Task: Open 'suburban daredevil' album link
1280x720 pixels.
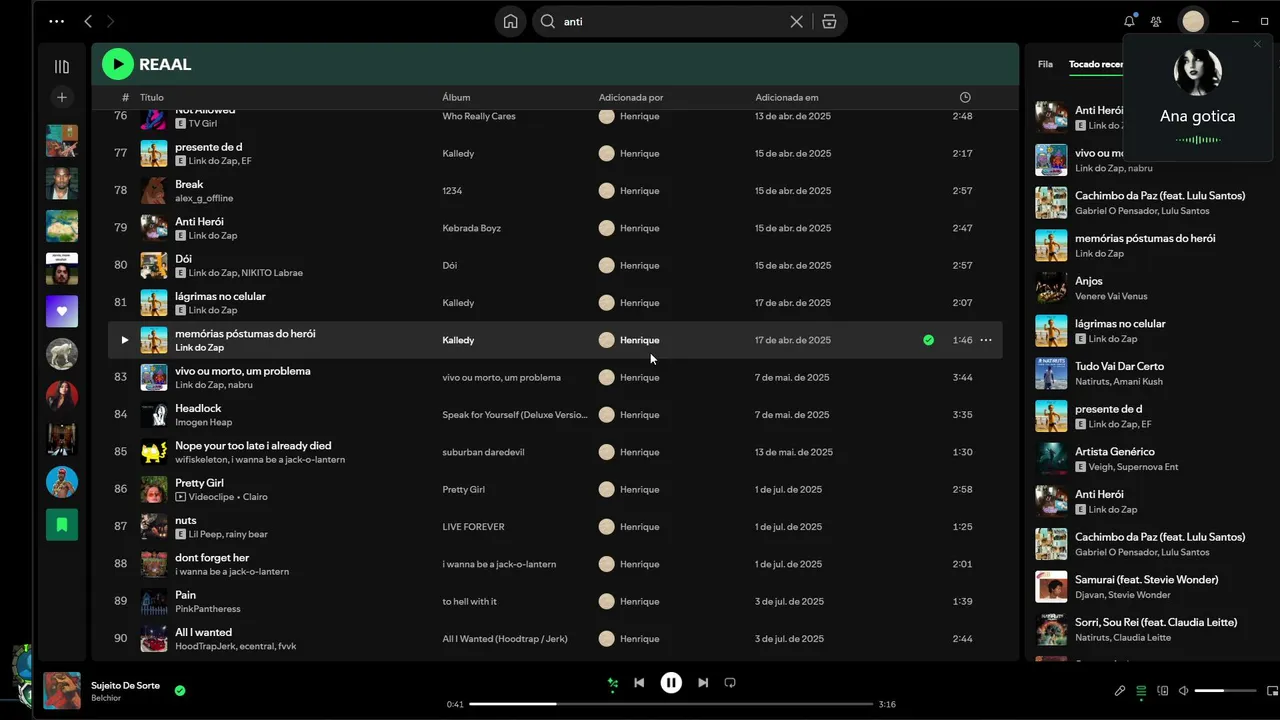Action: [x=483, y=452]
